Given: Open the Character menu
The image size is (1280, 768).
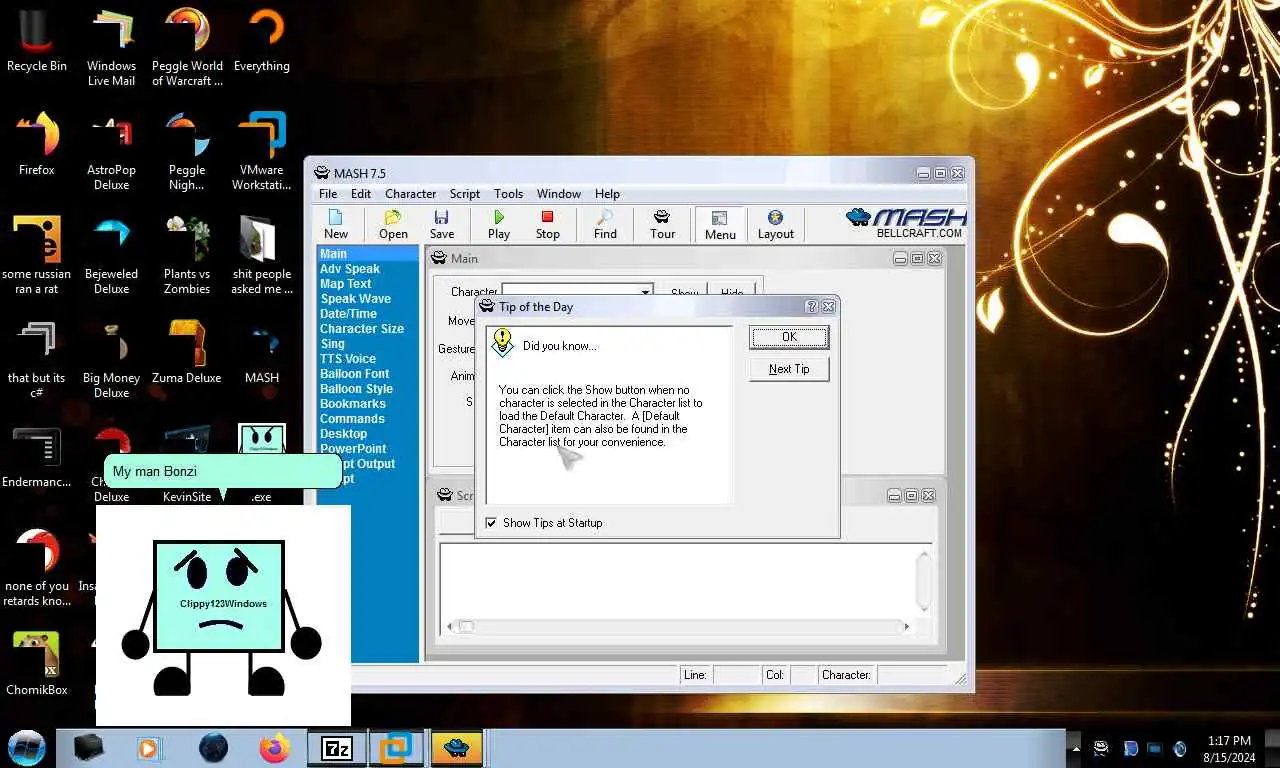Looking at the screenshot, I should tap(411, 194).
